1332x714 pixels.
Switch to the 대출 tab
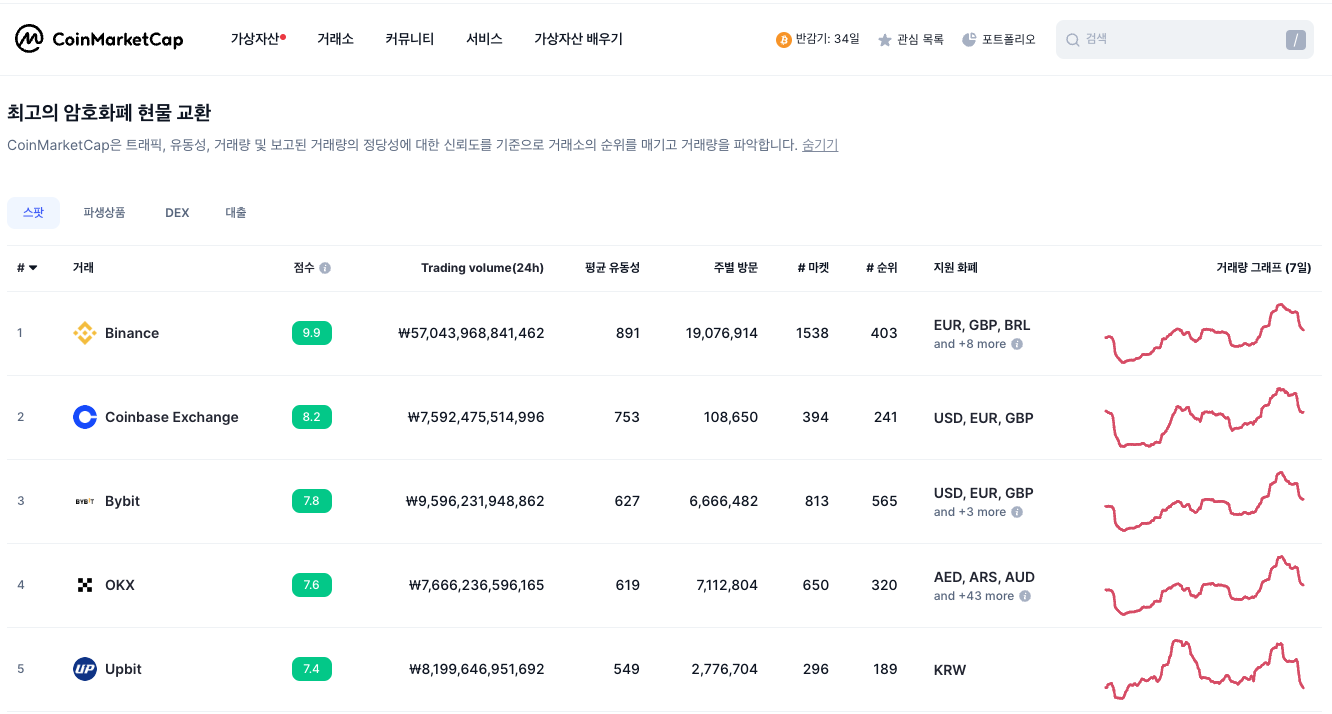click(x=236, y=213)
